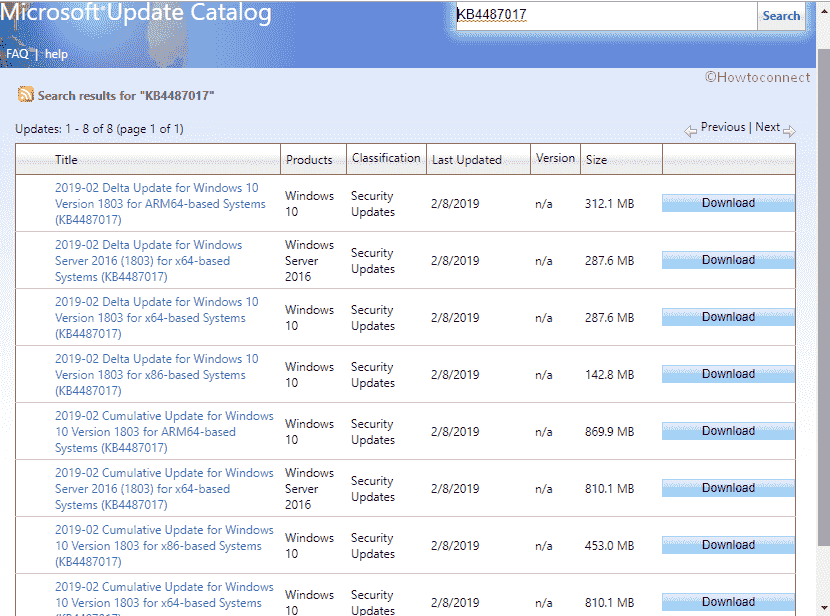The height and width of the screenshot is (616, 830).
Task: Sort by Products column header
Action: pos(309,159)
